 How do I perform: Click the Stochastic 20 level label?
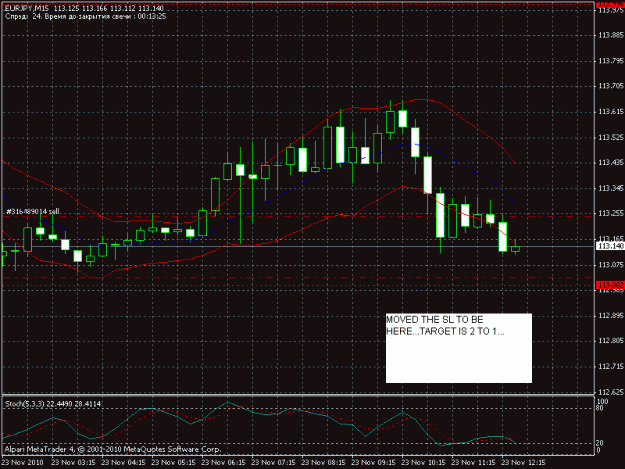[601, 443]
